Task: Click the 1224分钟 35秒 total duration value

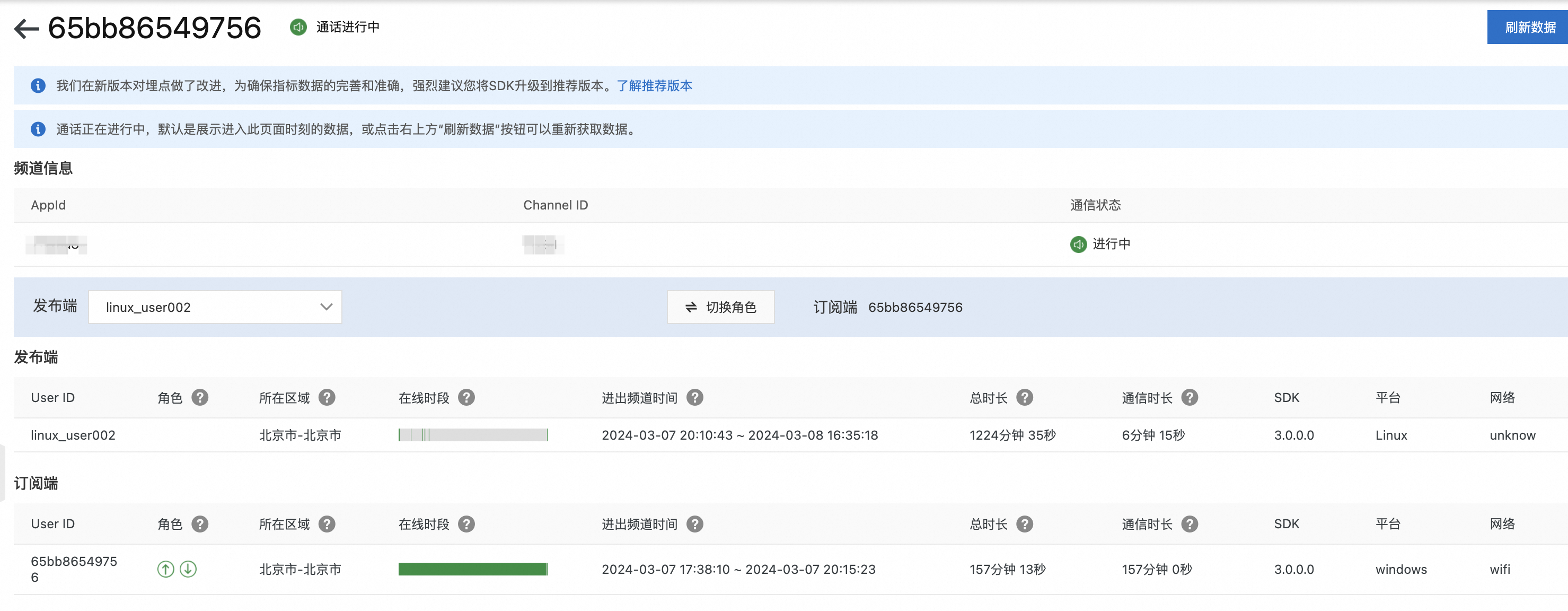Action: pos(1012,435)
